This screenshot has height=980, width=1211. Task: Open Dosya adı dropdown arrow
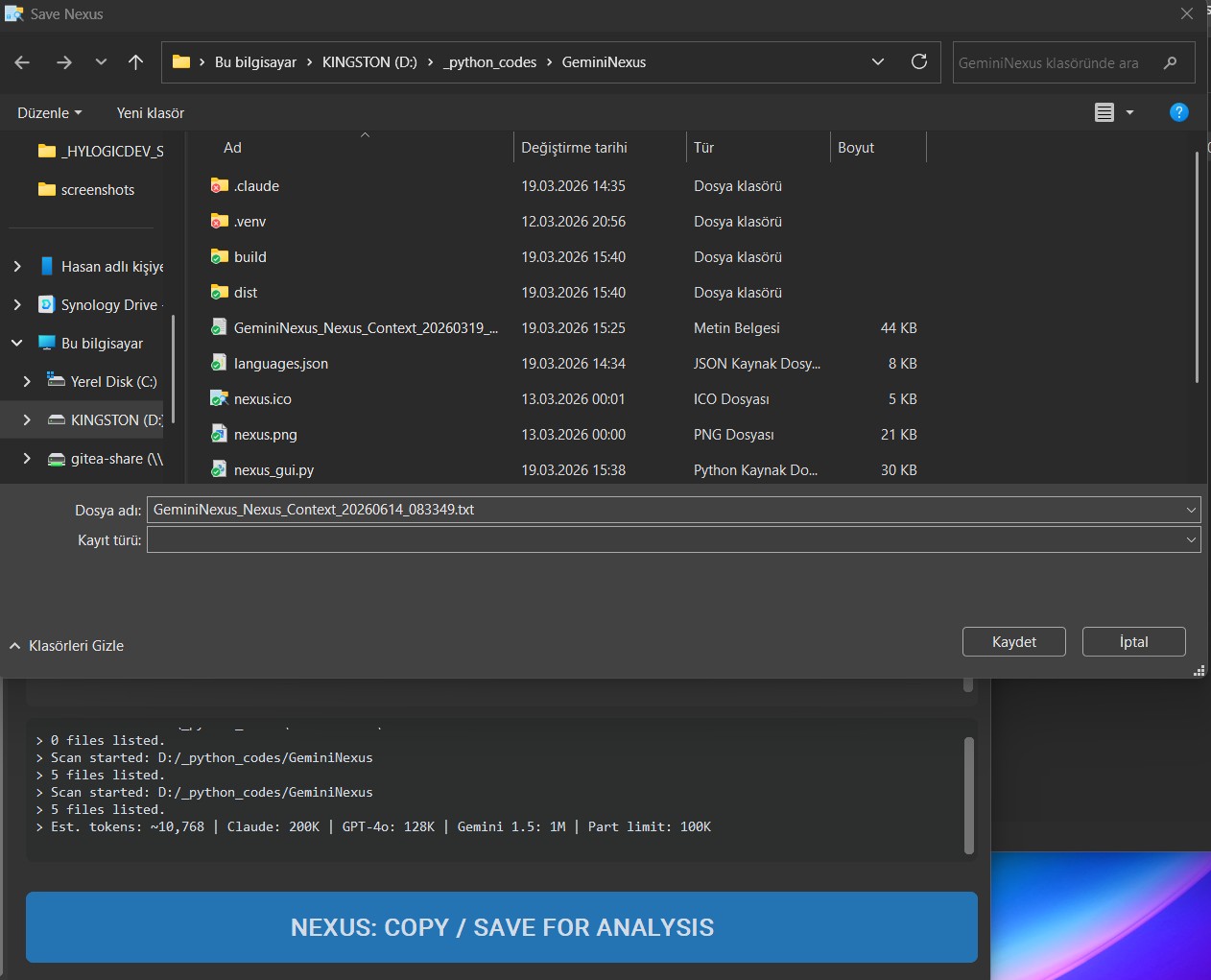pos(1191,510)
